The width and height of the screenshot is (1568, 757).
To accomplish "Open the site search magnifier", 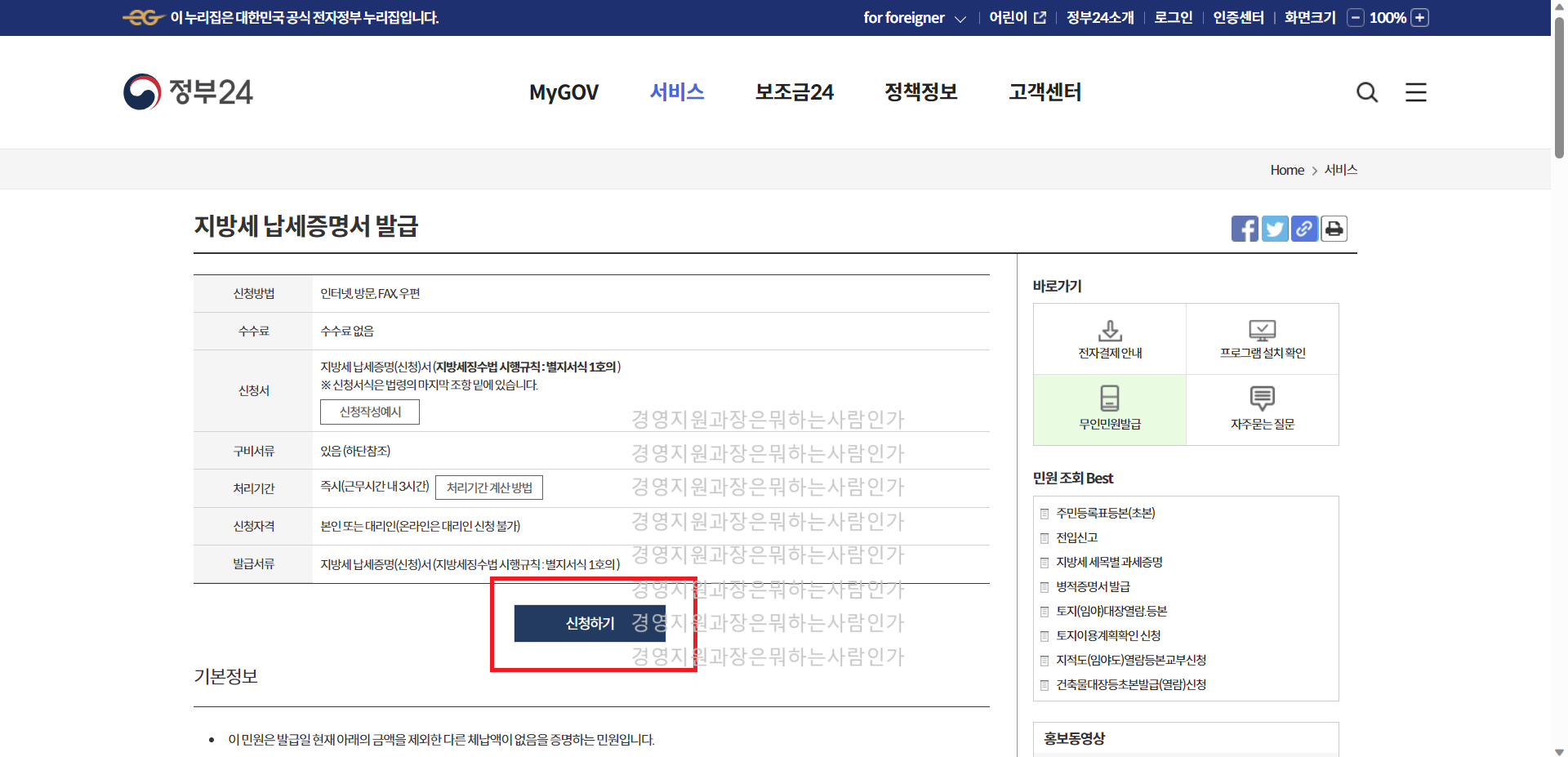I will point(1366,92).
